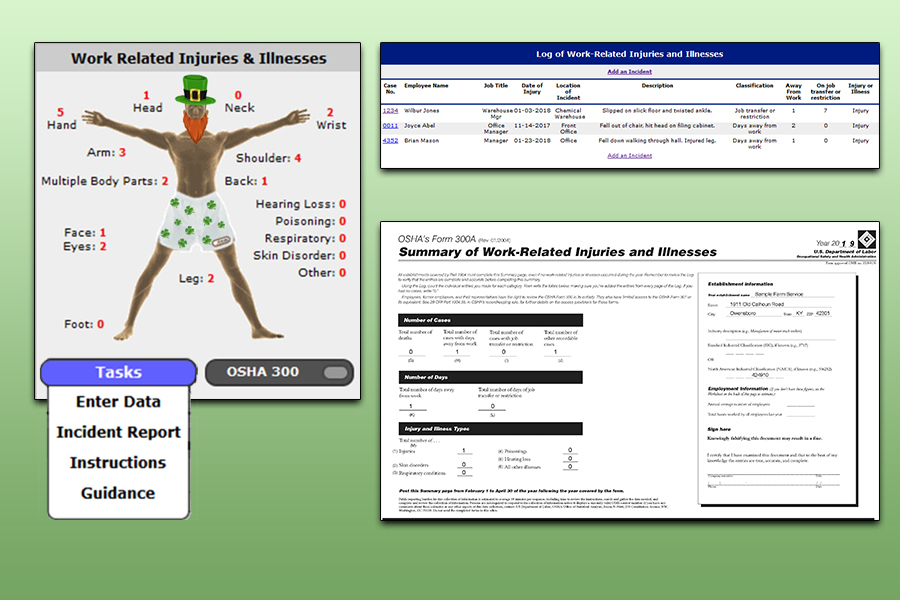This screenshot has height=600, width=900.
Task: Click top Add an Incident link
Action: [629, 72]
